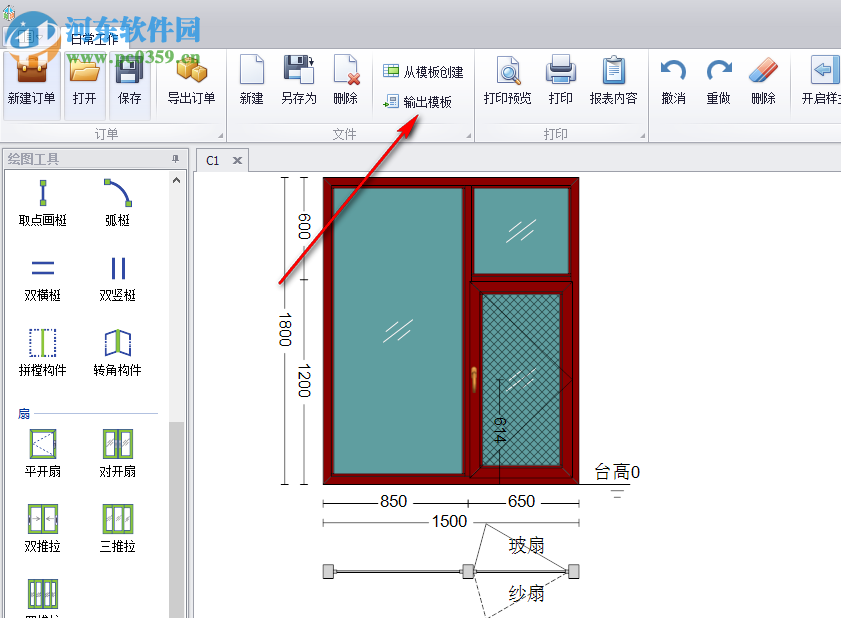The image size is (841, 618).
Task: Click 新建订单 to create order
Action: point(32,80)
